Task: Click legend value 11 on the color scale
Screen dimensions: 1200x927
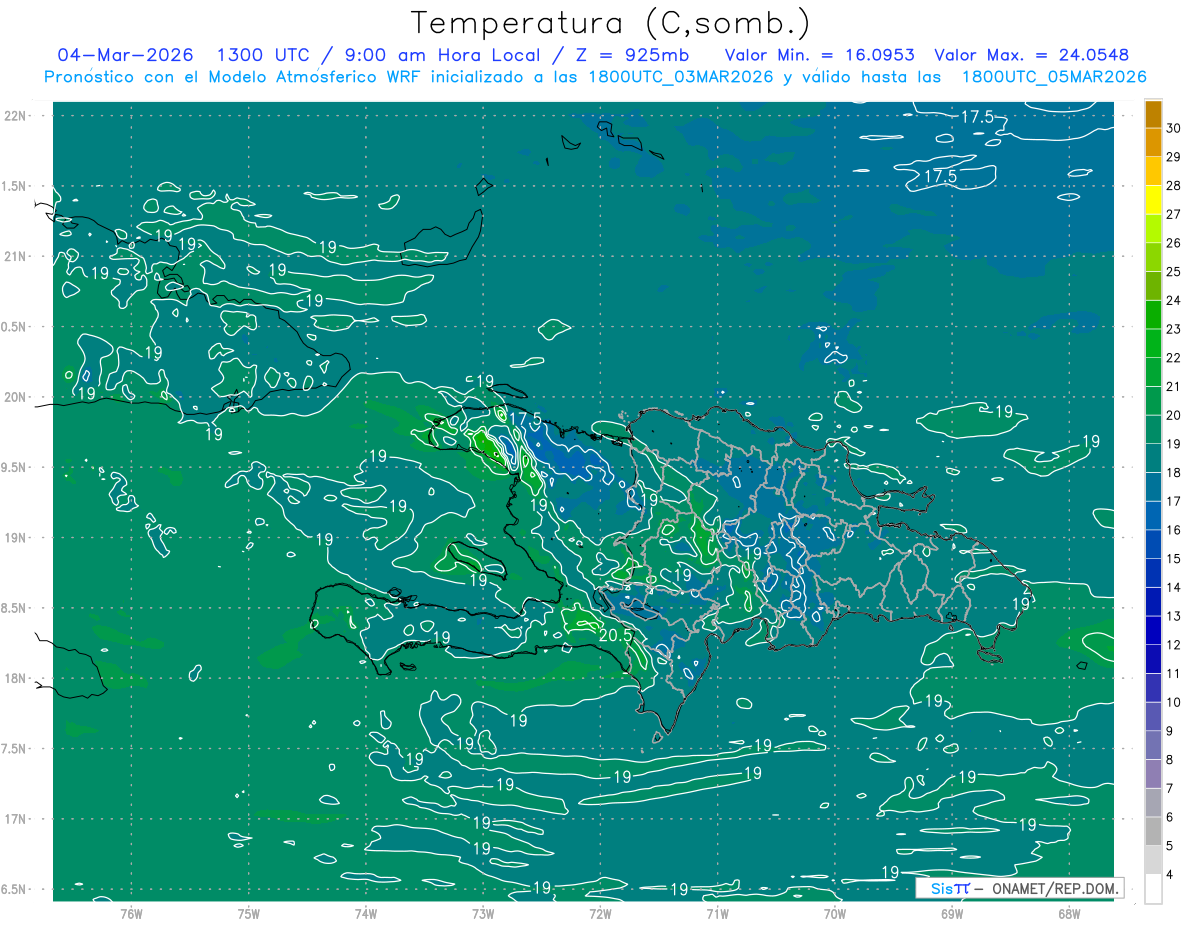Action: tap(1173, 674)
